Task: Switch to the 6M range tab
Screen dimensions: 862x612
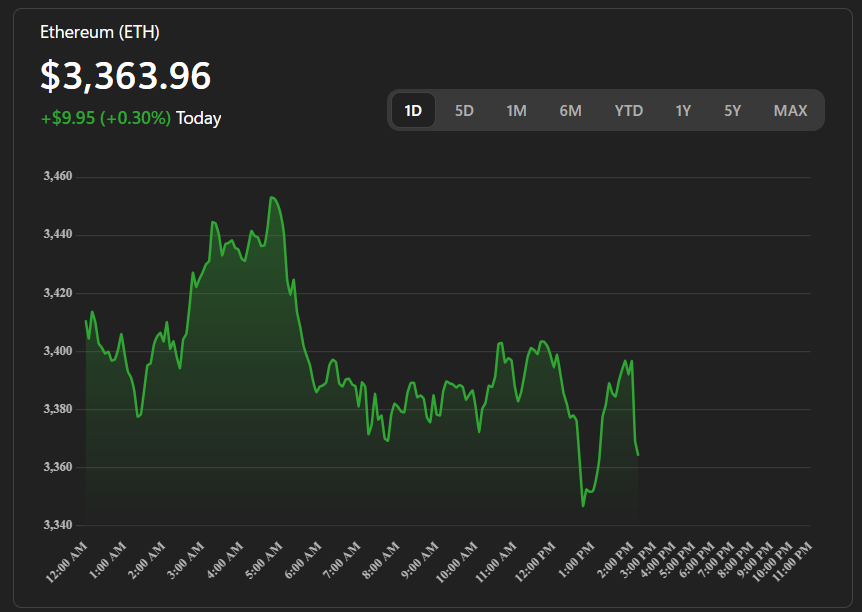Action: coord(570,110)
